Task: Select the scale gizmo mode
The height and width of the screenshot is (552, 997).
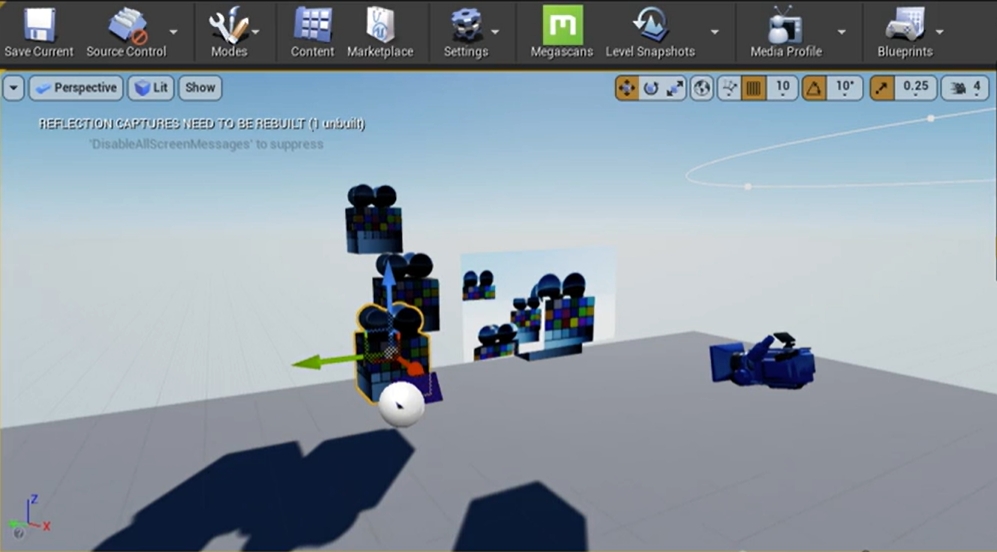Action: pyautogui.click(x=675, y=88)
